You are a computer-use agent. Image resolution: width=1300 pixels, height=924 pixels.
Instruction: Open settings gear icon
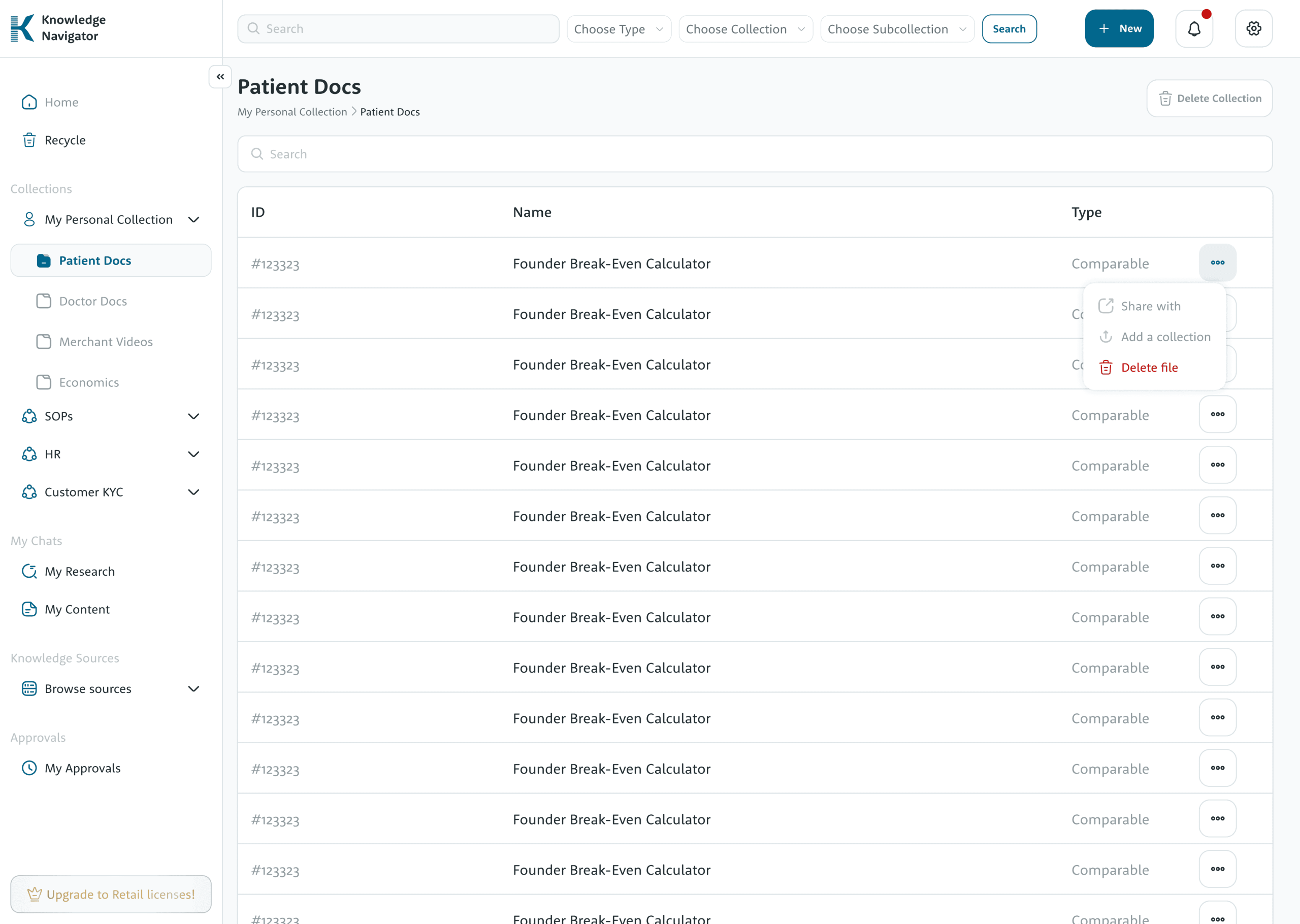[x=1253, y=28]
